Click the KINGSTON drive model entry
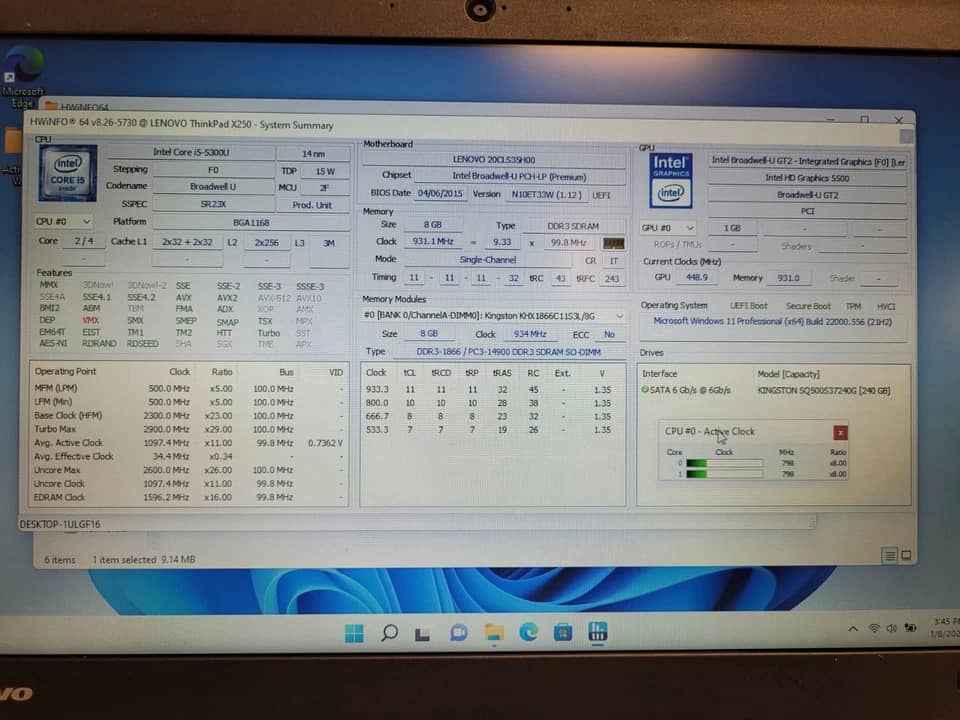 click(823, 391)
